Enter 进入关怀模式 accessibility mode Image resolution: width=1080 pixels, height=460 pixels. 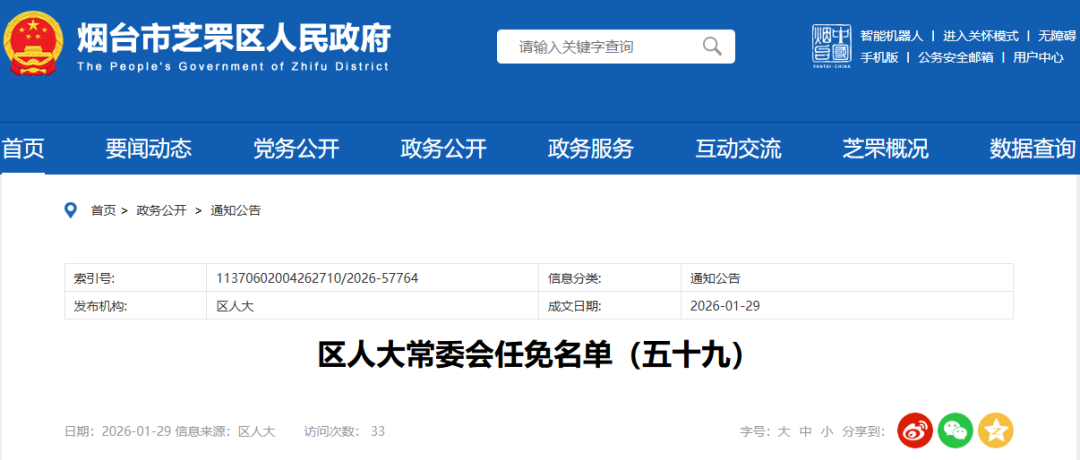pyautogui.click(x=980, y=35)
